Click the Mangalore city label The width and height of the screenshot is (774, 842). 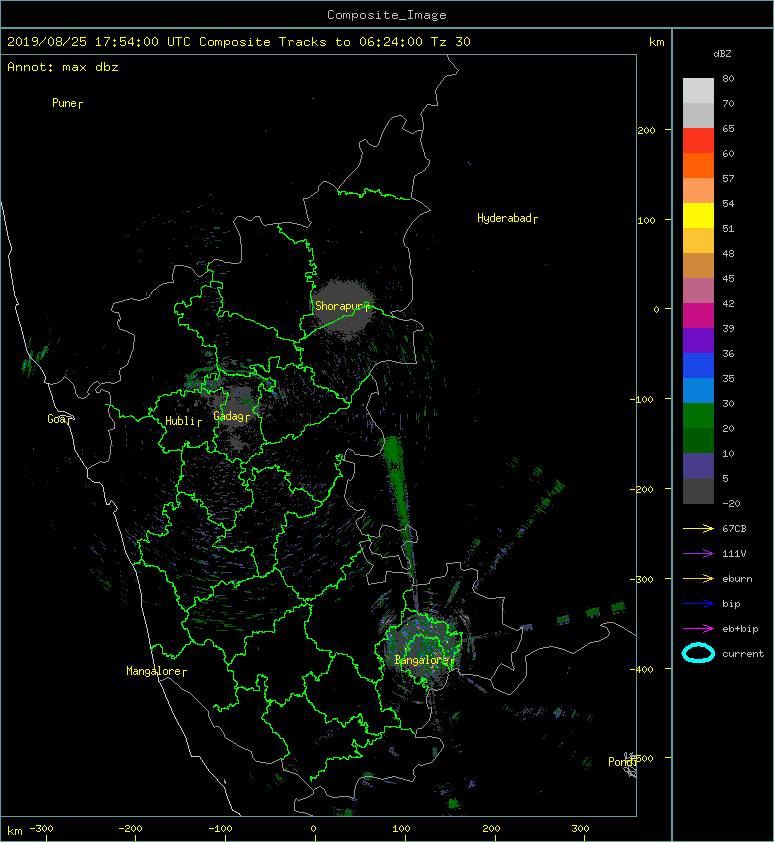(x=154, y=671)
